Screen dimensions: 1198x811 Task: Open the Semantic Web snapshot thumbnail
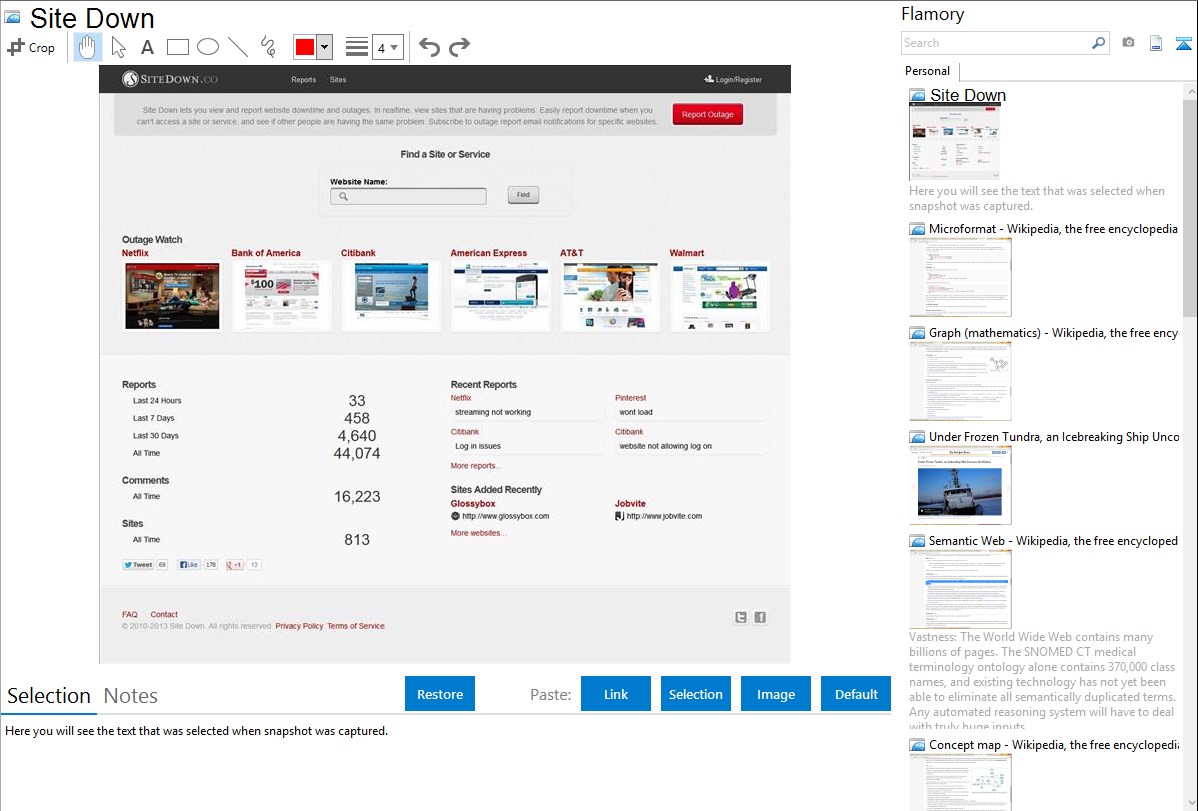click(x=960, y=589)
